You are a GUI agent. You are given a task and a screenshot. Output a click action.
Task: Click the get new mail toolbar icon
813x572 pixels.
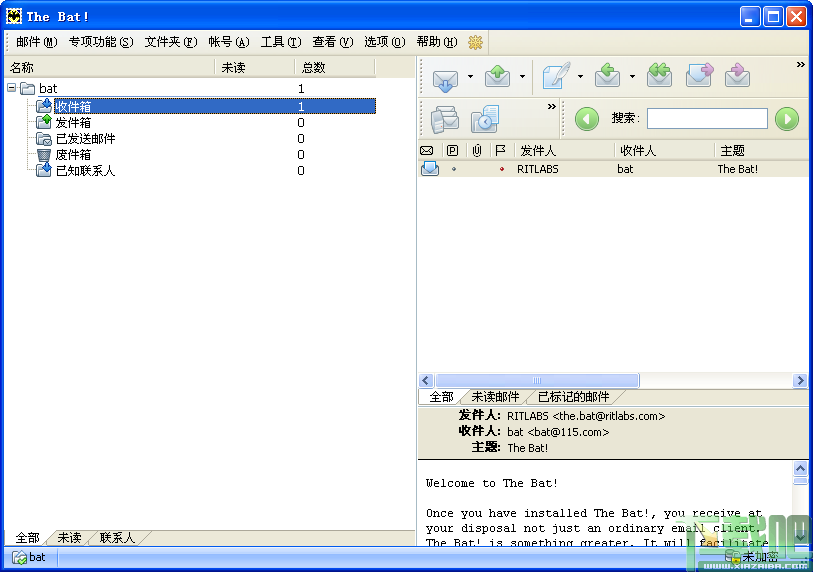click(445, 79)
